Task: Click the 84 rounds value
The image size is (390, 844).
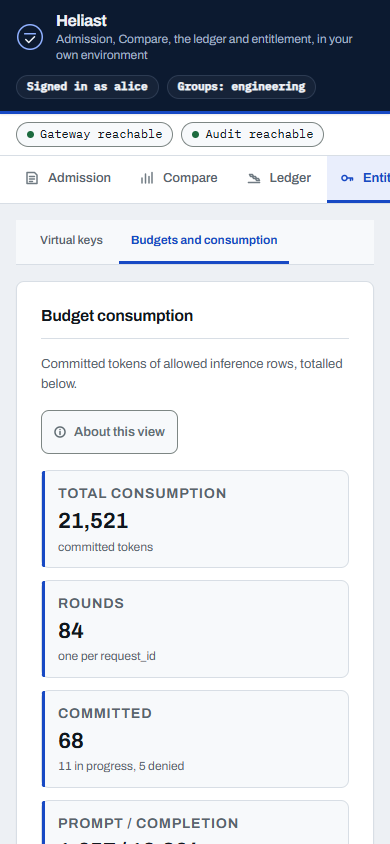Action: [70, 631]
